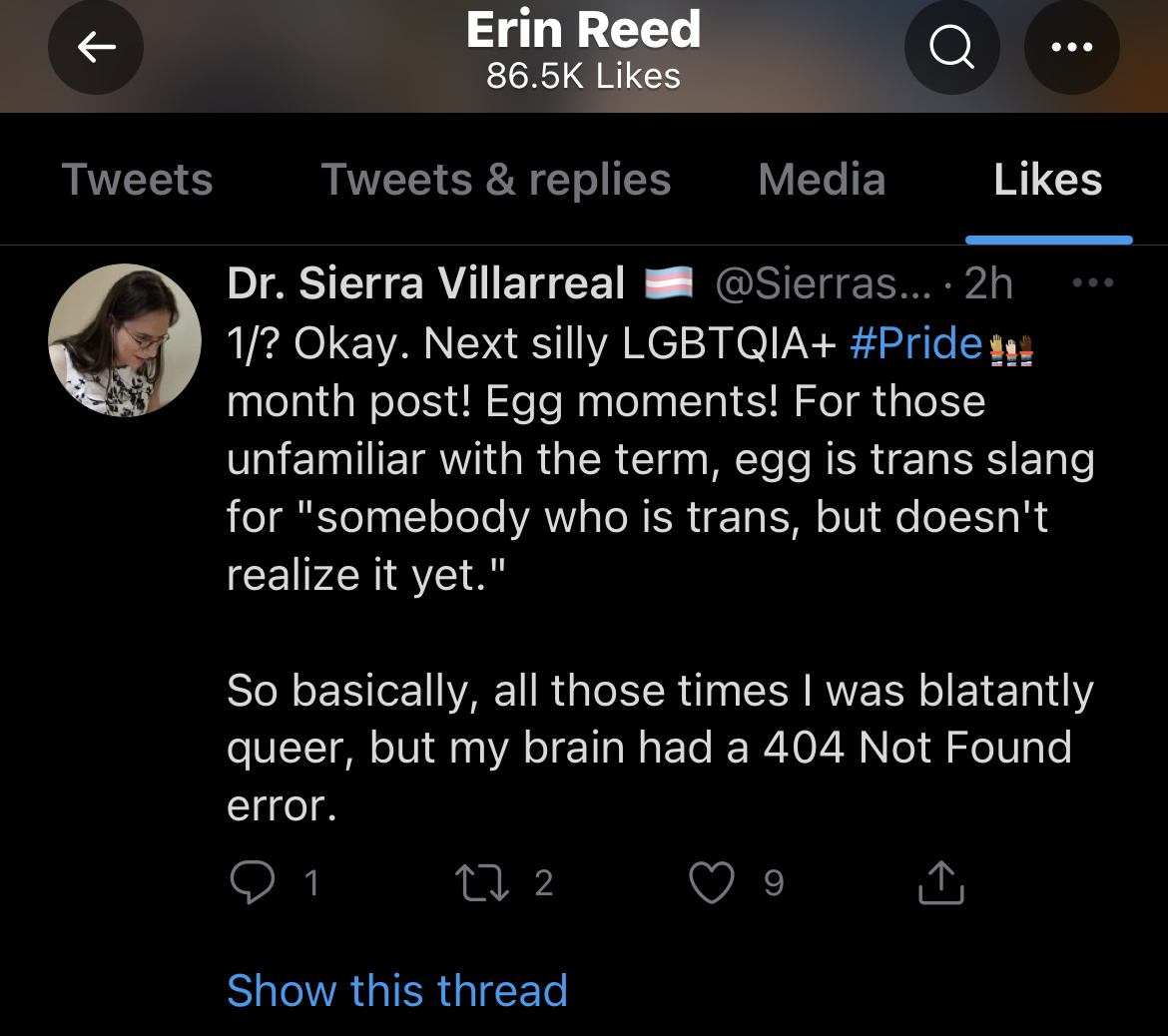Open search on this profile

[951, 47]
